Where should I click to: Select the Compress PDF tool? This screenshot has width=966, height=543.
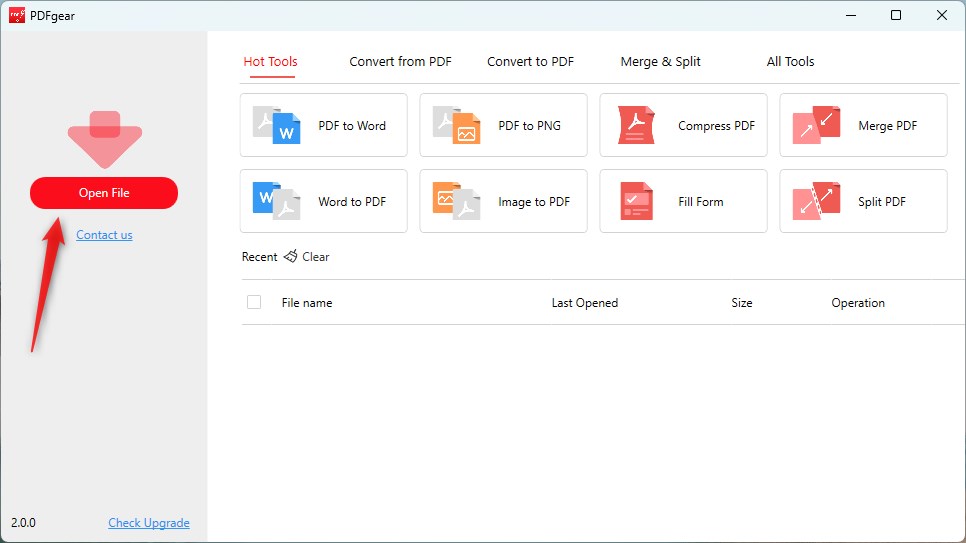(683, 125)
